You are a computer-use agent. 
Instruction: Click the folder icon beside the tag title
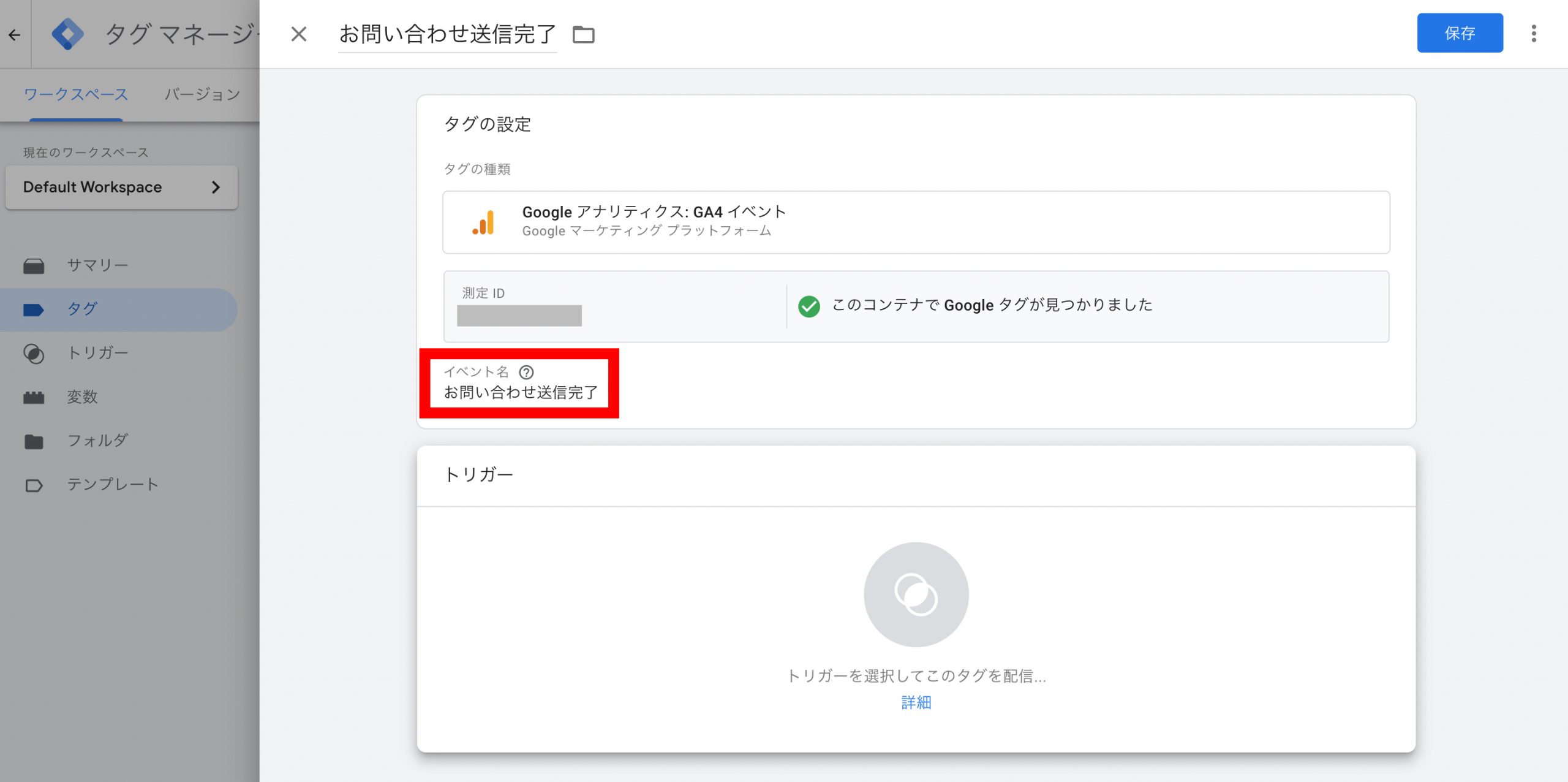click(x=583, y=34)
